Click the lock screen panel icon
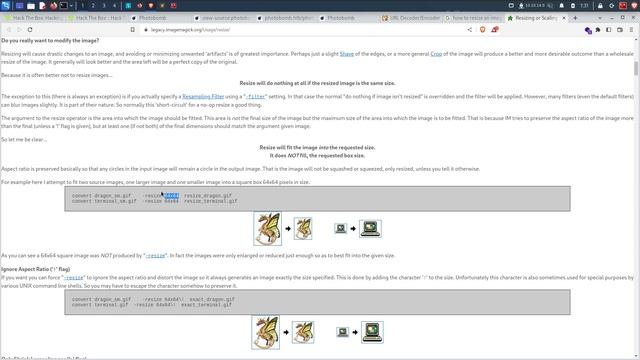This screenshot has height=360, width=640. coord(600,6)
